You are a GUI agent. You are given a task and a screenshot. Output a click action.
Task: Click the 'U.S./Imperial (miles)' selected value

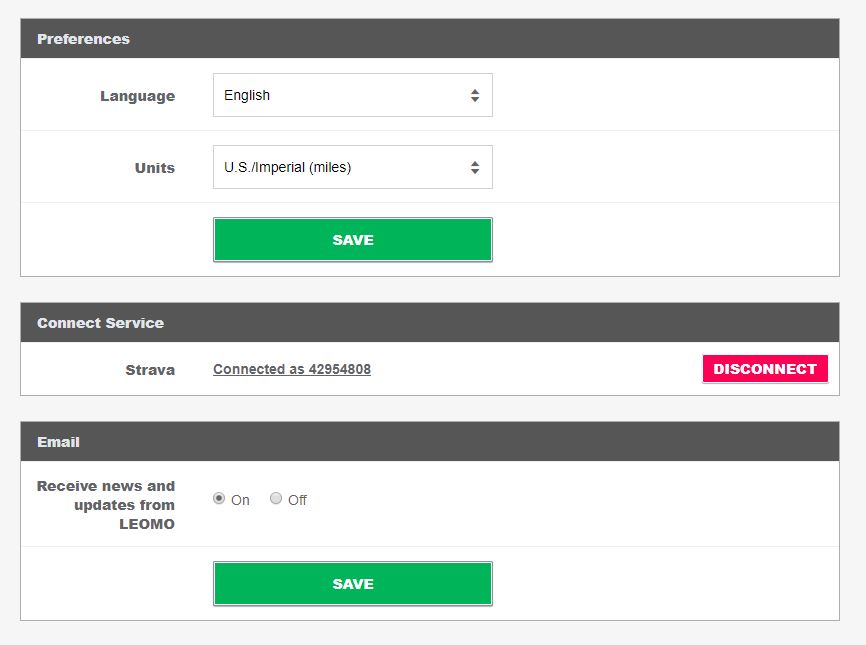[288, 168]
